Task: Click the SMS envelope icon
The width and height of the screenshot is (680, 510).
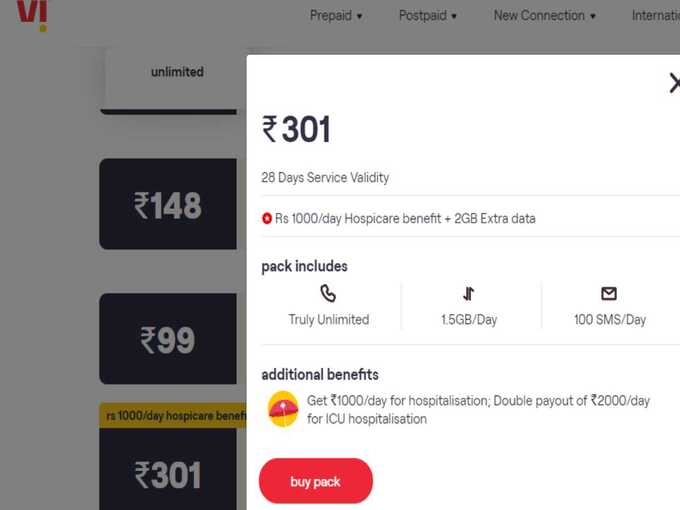Action: point(609,294)
